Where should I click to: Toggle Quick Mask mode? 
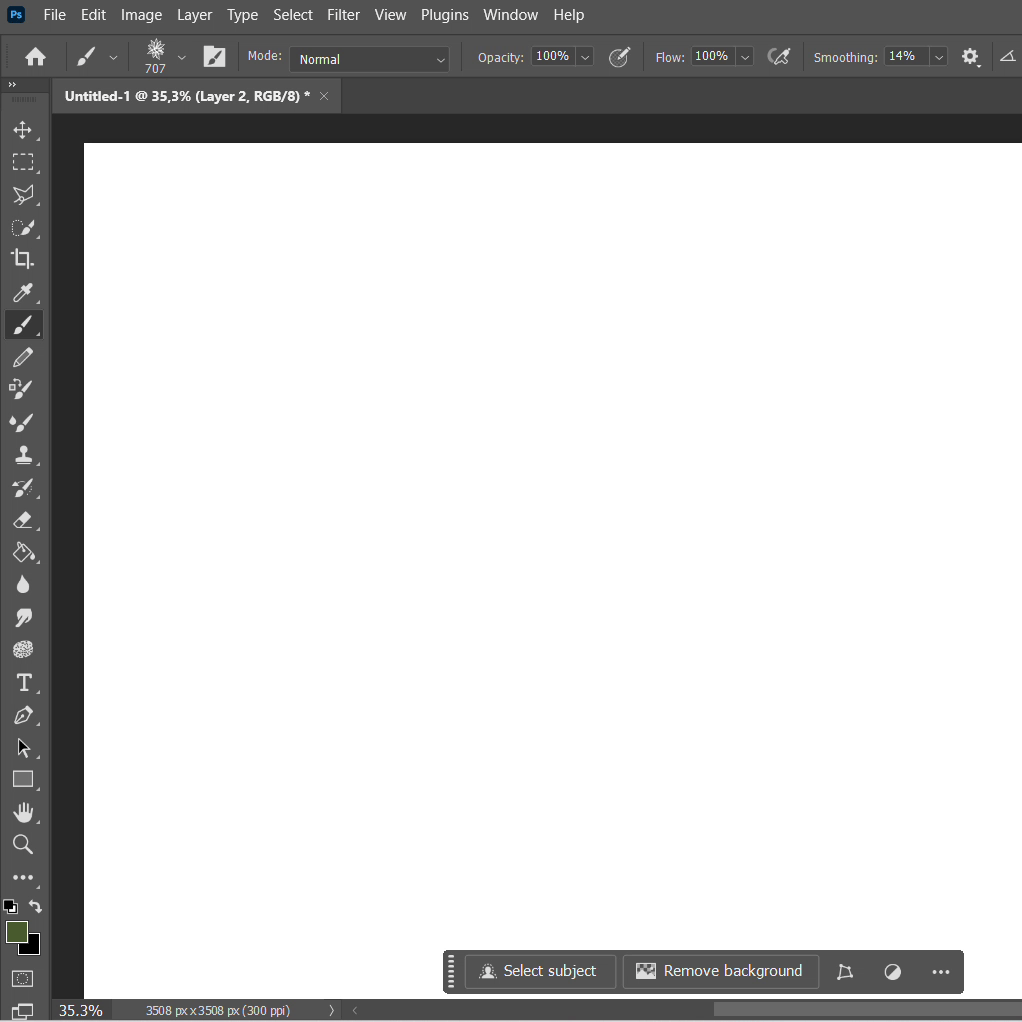pos(24,978)
